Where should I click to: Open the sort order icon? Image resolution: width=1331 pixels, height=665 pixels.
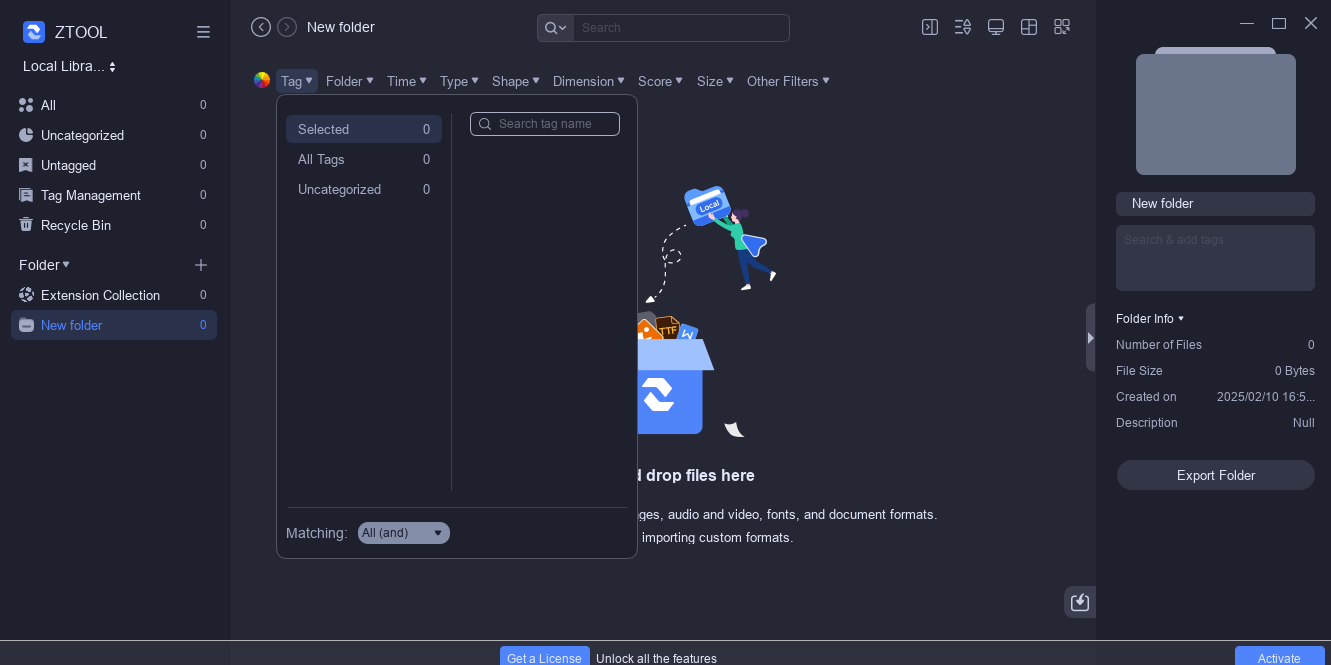click(963, 27)
